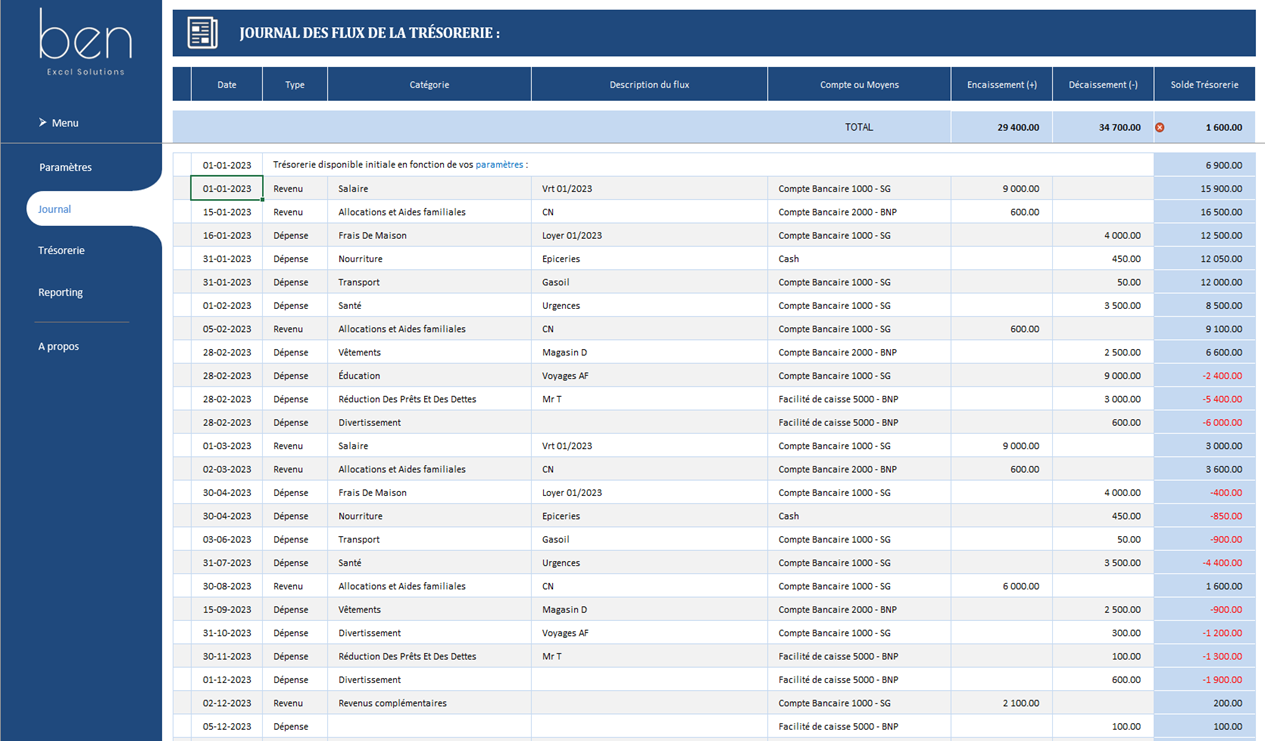Select the Mr T cell on 30-11-2023 row

(x=649, y=656)
